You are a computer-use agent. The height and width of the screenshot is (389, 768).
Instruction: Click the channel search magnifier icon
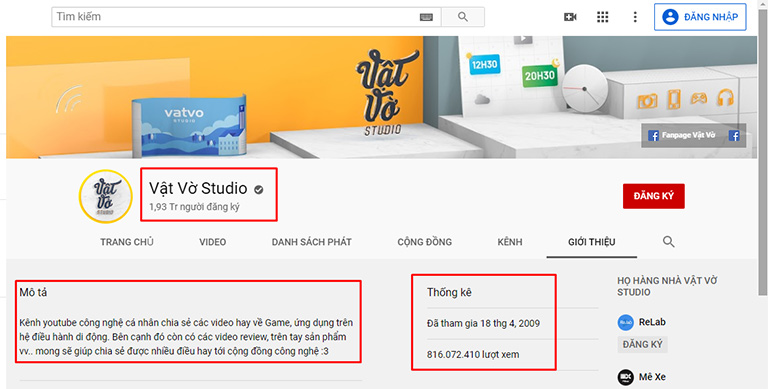click(x=669, y=242)
